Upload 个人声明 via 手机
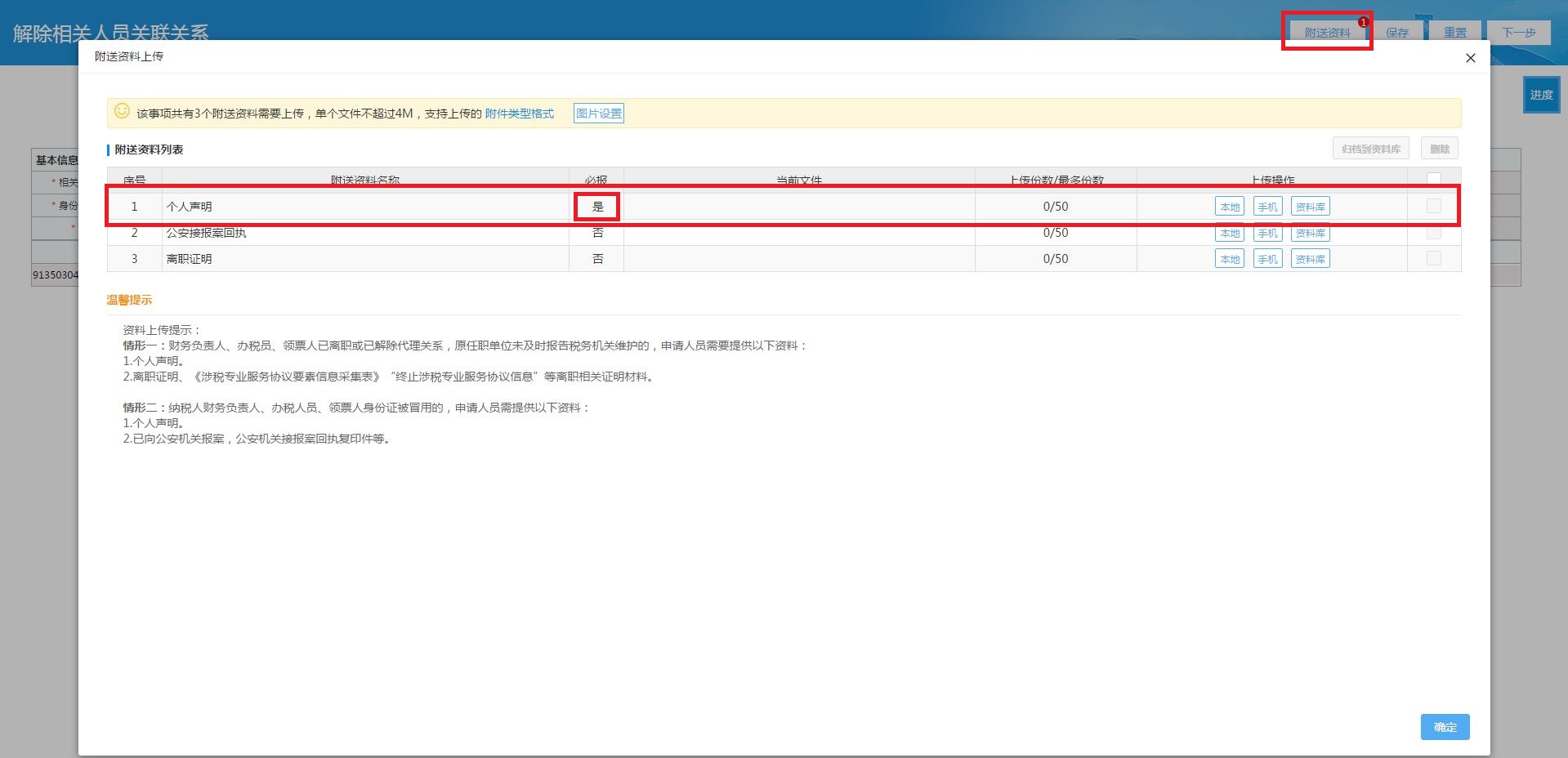Image resolution: width=1568 pixels, height=758 pixels. click(x=1267, y=207)
